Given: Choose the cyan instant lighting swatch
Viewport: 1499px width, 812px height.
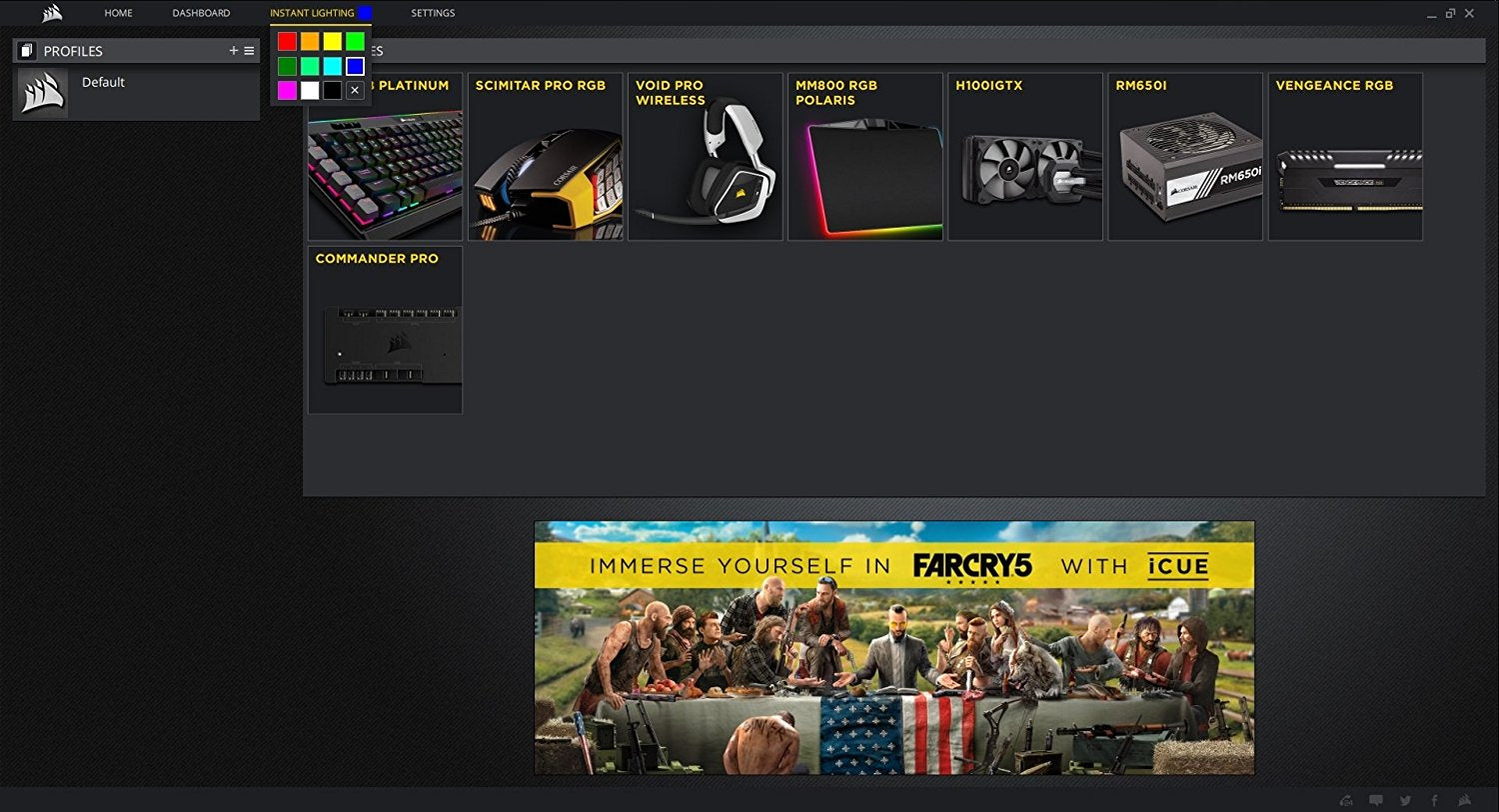Looking at the screenshot, I should pyautogui.click(x=332, y=66).
